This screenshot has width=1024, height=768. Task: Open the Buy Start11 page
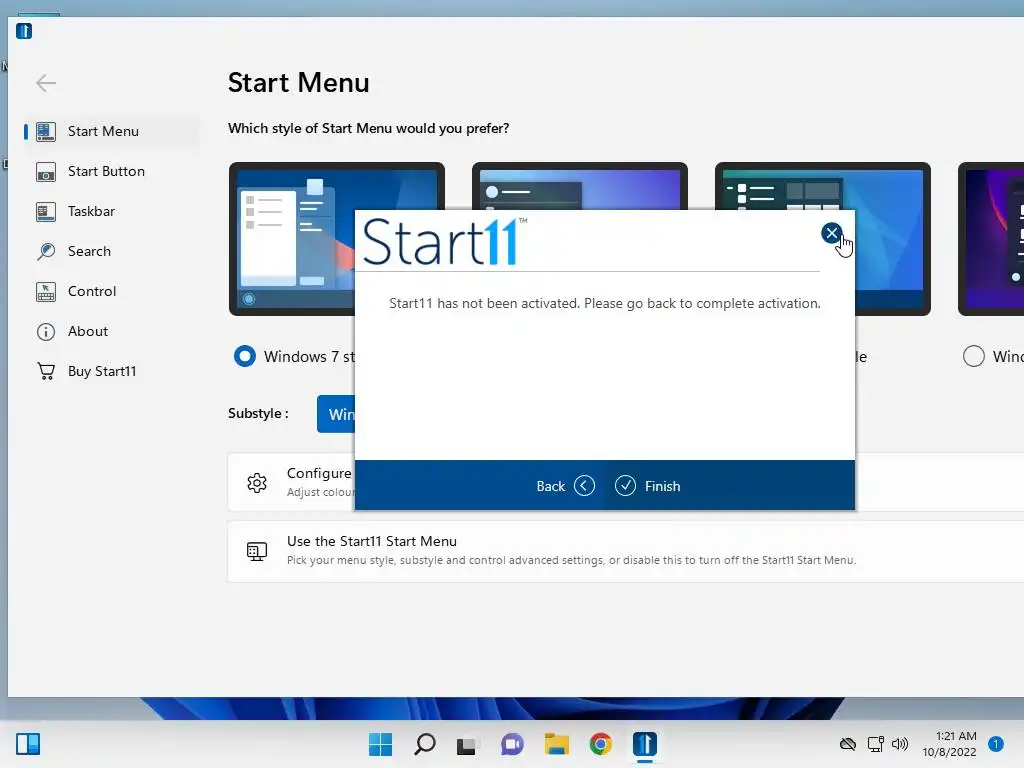click(x=111, y=371)
